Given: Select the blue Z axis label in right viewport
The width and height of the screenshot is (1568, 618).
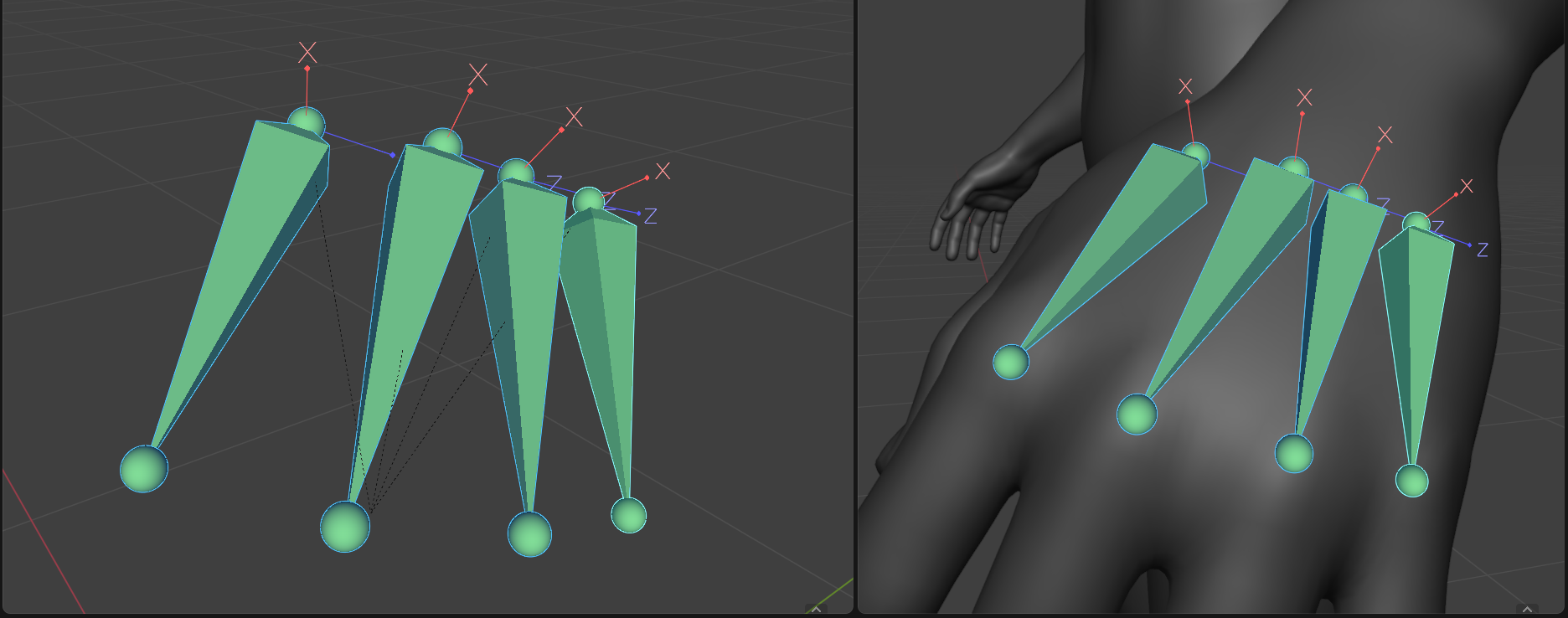Looking at the screenshot, I should tap(1482, 250).
